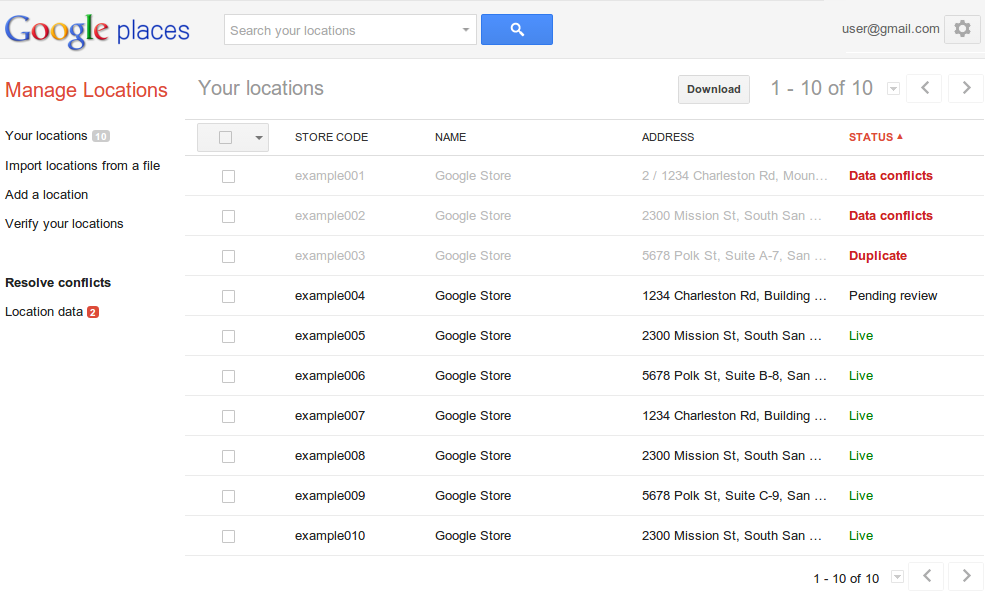Click store code example003
Image resolution: width=985 pixels, height=601 pixels.
(330, 256)
